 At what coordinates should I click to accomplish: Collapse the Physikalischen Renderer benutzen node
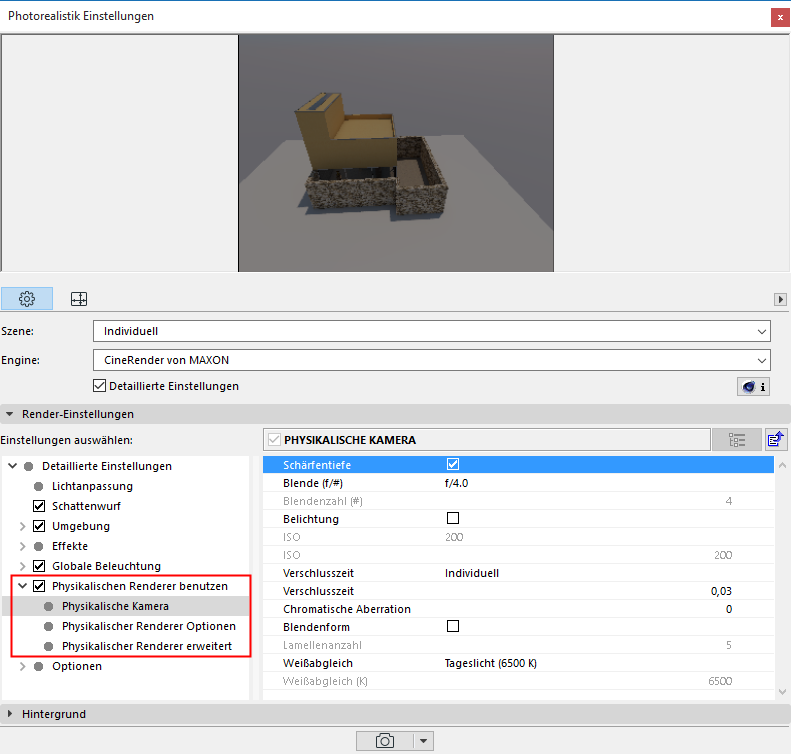click(23, 586)
